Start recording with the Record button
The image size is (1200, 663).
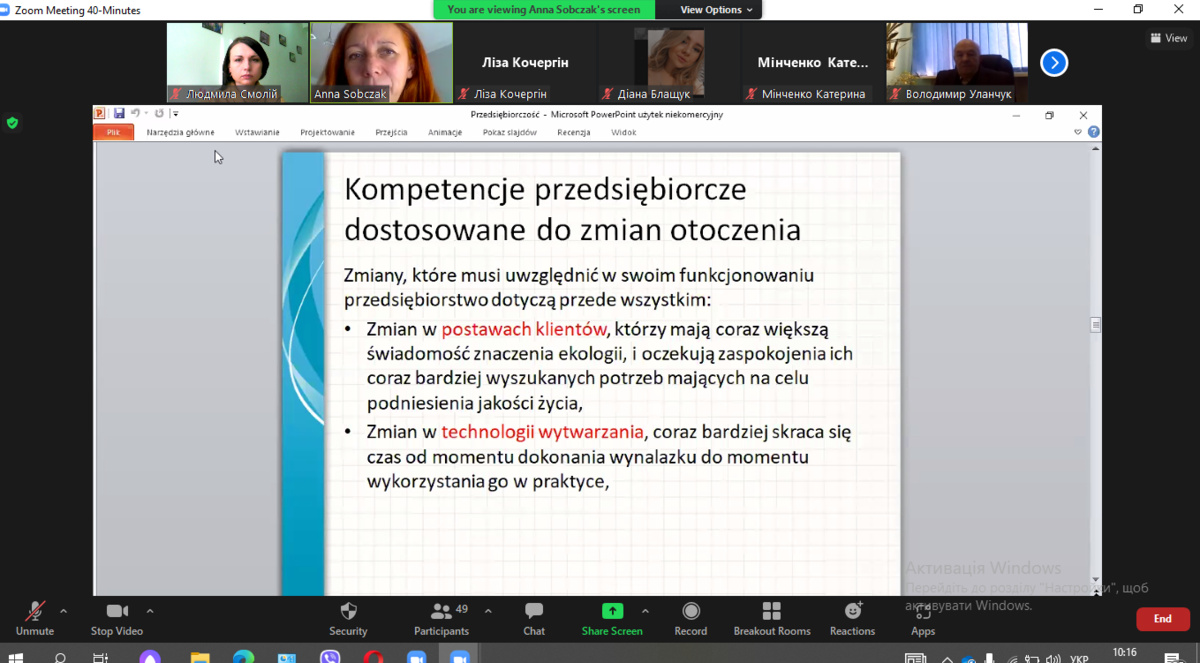click(690, 619)
